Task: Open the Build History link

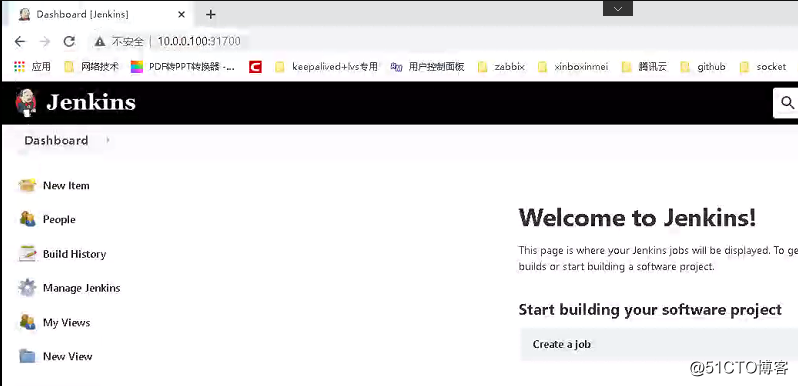Action: [74, 254]
